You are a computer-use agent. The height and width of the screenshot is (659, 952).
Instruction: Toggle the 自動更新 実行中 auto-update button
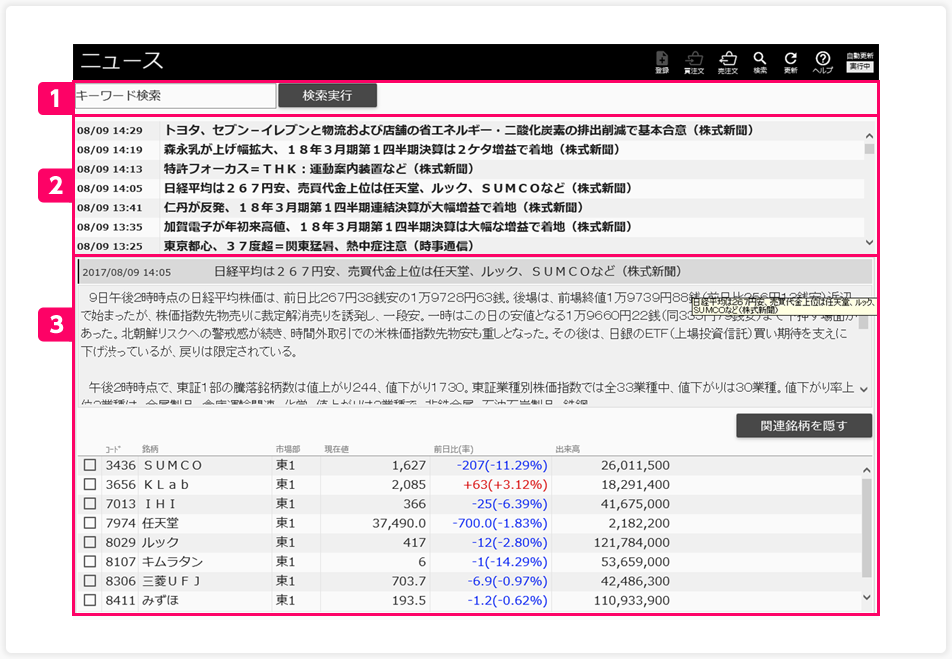pos(860,62)
